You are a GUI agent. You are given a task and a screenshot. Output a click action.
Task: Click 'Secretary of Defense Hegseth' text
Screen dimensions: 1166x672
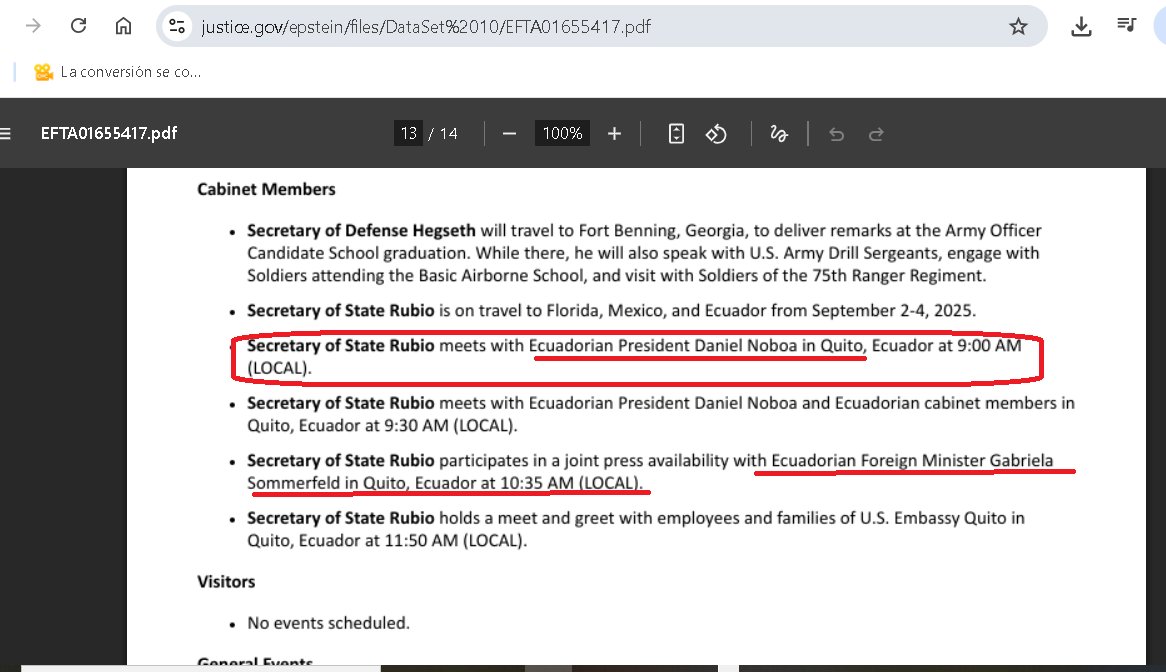coord(361,230)
